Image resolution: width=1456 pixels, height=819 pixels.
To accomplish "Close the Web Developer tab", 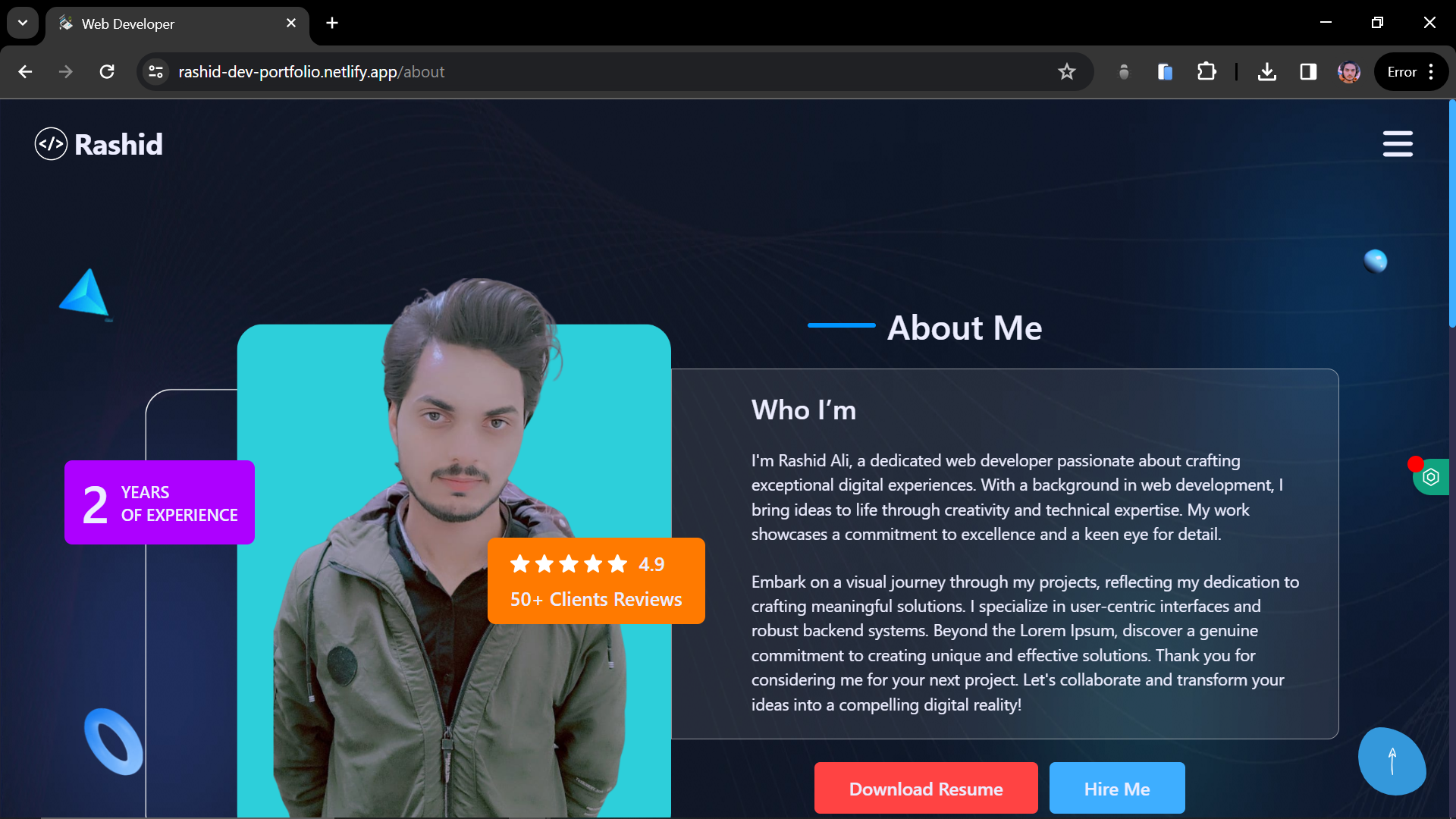I will click(x=291, y=24).
